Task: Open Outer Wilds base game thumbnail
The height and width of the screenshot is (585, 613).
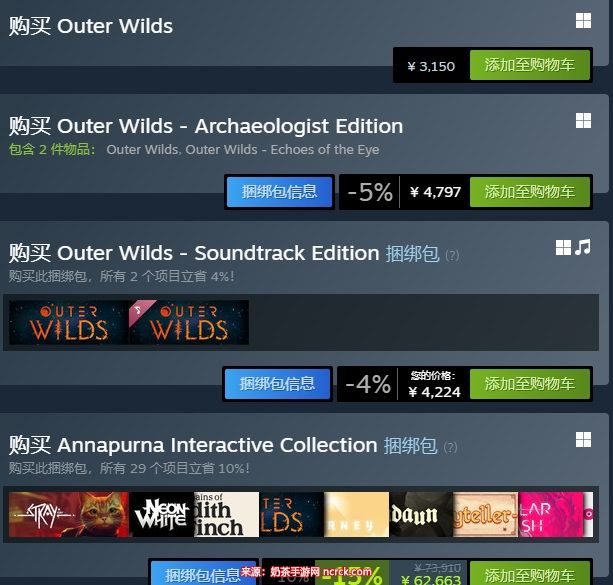Action: tap(68, 322)
